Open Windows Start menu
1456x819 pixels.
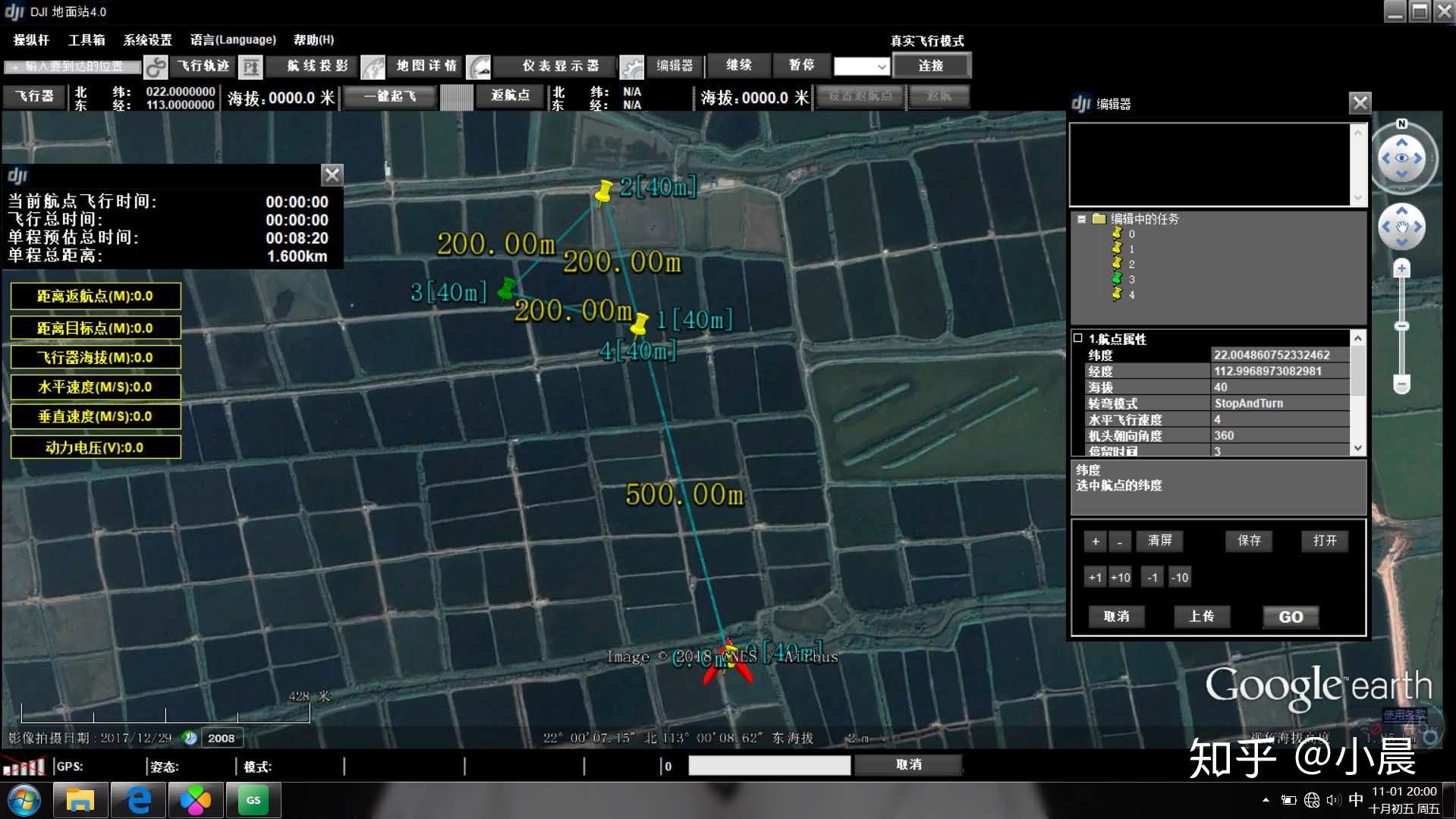pyautogui.click(x=24, y=801)
